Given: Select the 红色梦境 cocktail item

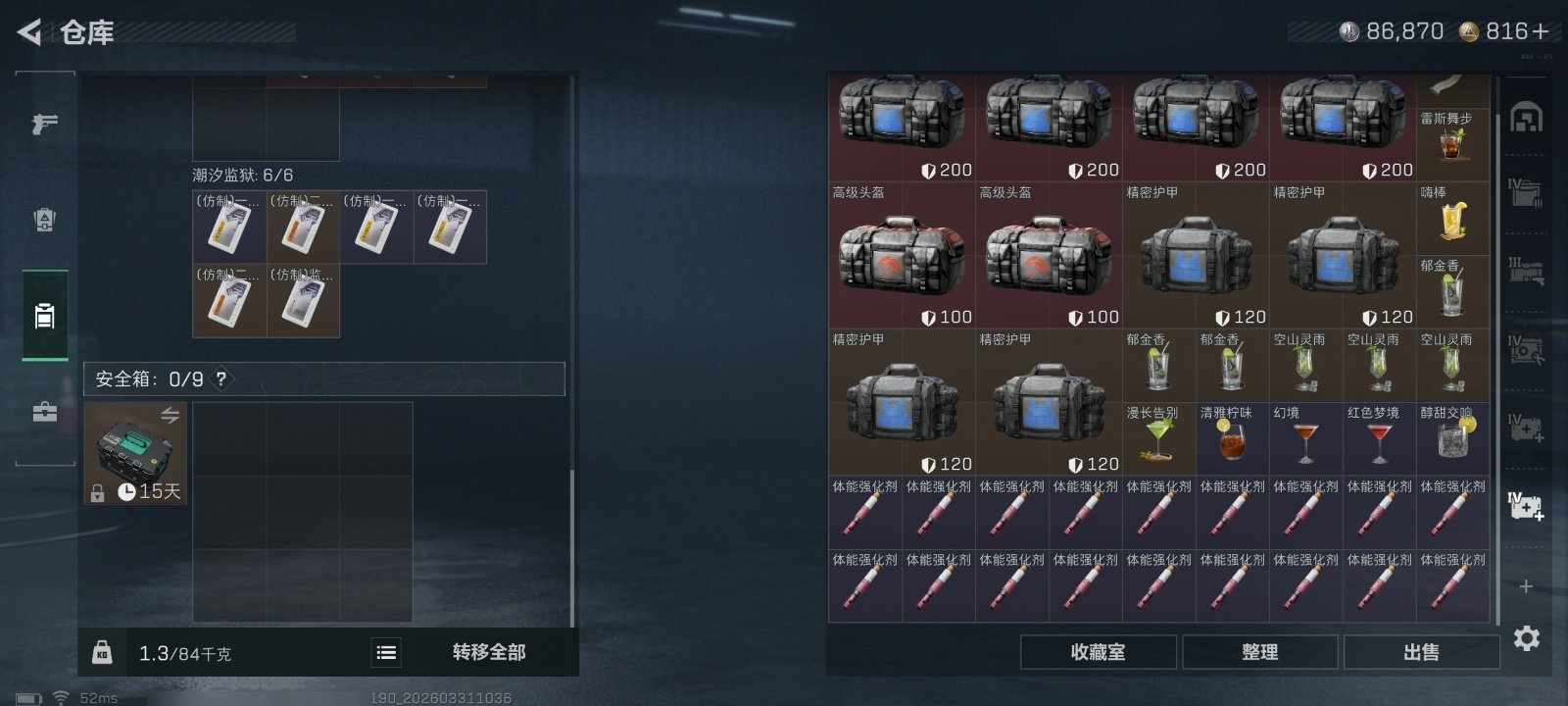Looking at the screenshot, I should point(1379,439).
